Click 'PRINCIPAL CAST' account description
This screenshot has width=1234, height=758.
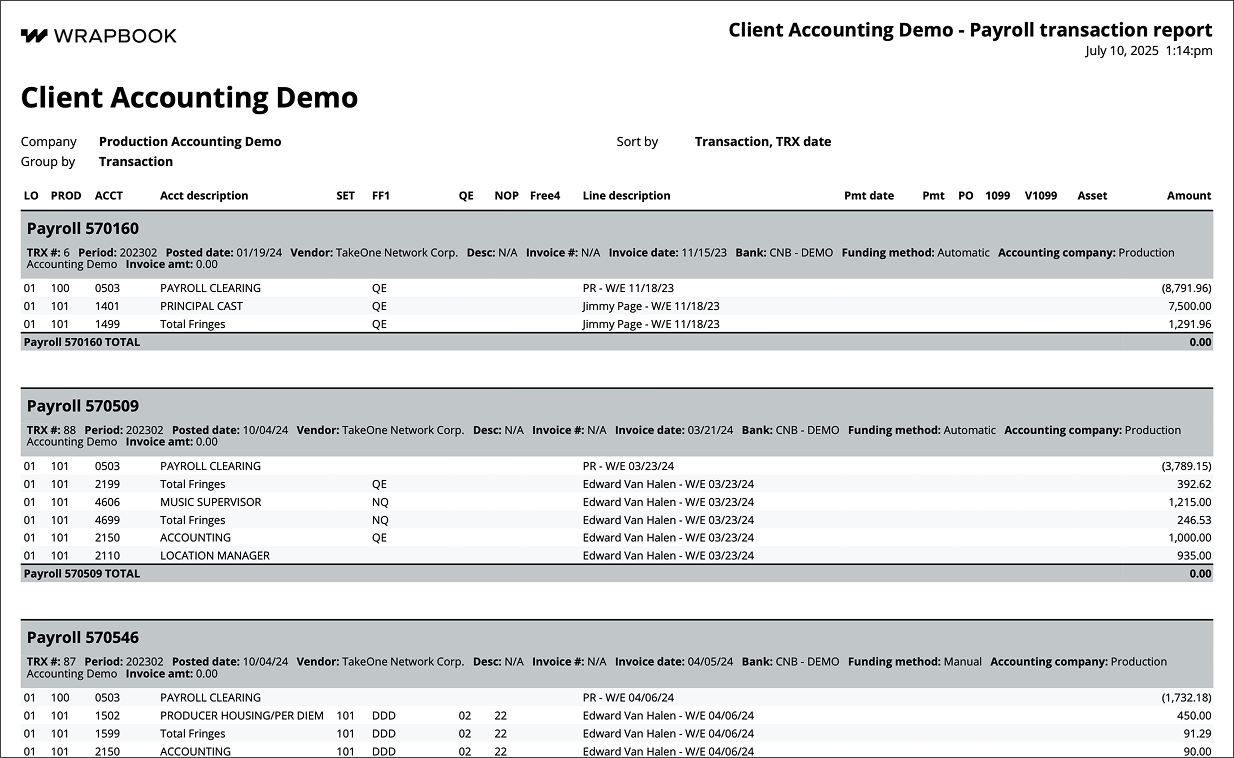[202, 306]
